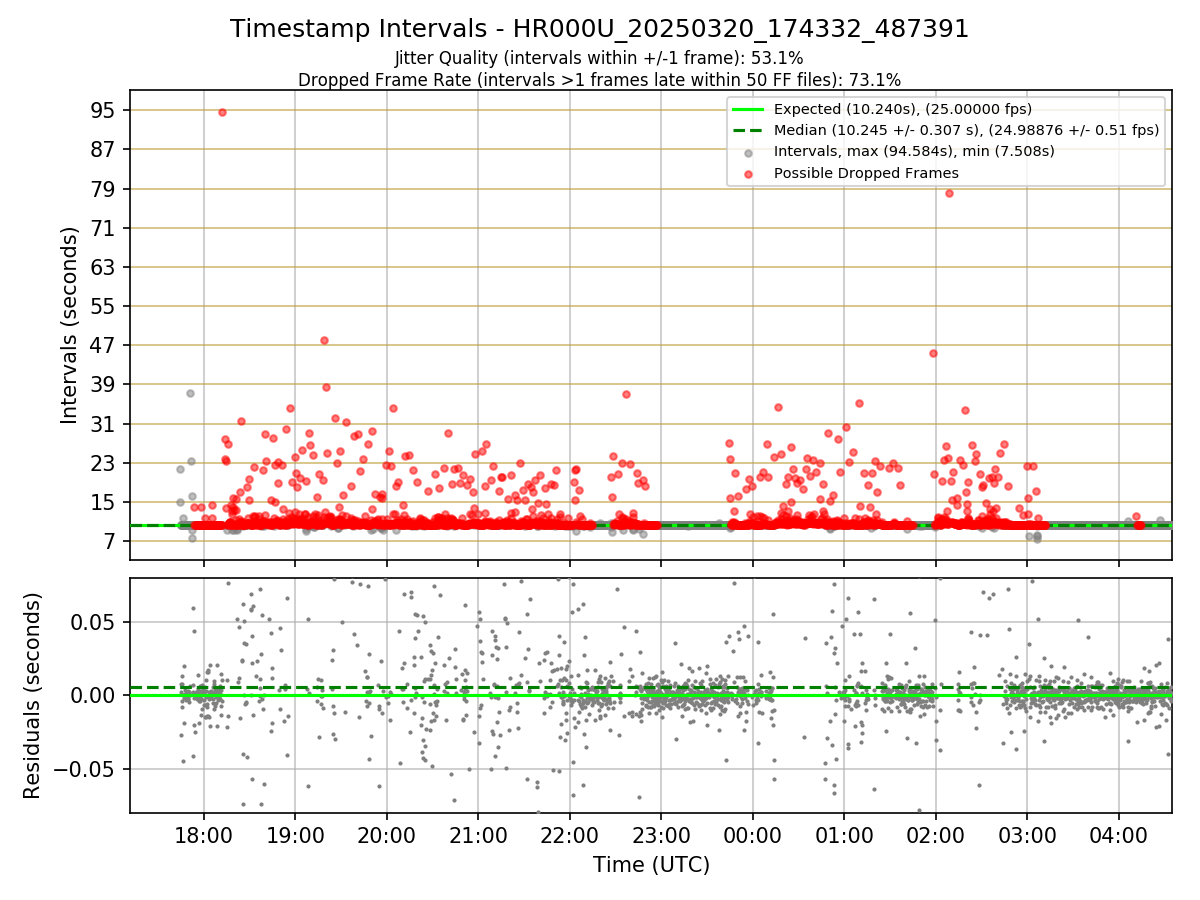This screenshot has width=1200, height=900.
Task: Click the 'Time (UTC)' x-axis label
Action: (x=651, y=864)
